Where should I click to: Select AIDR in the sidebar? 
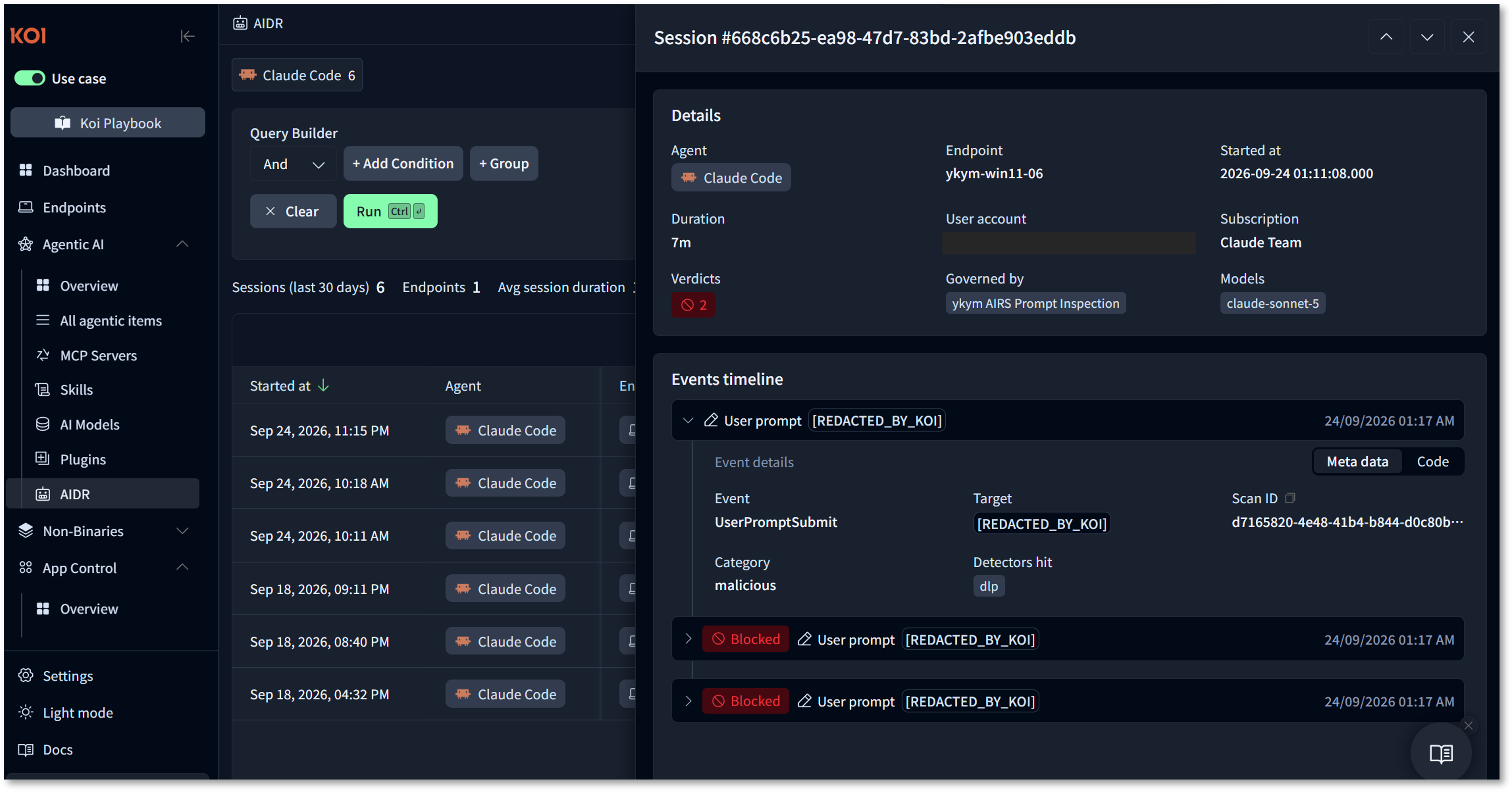(x=103, y=494)
